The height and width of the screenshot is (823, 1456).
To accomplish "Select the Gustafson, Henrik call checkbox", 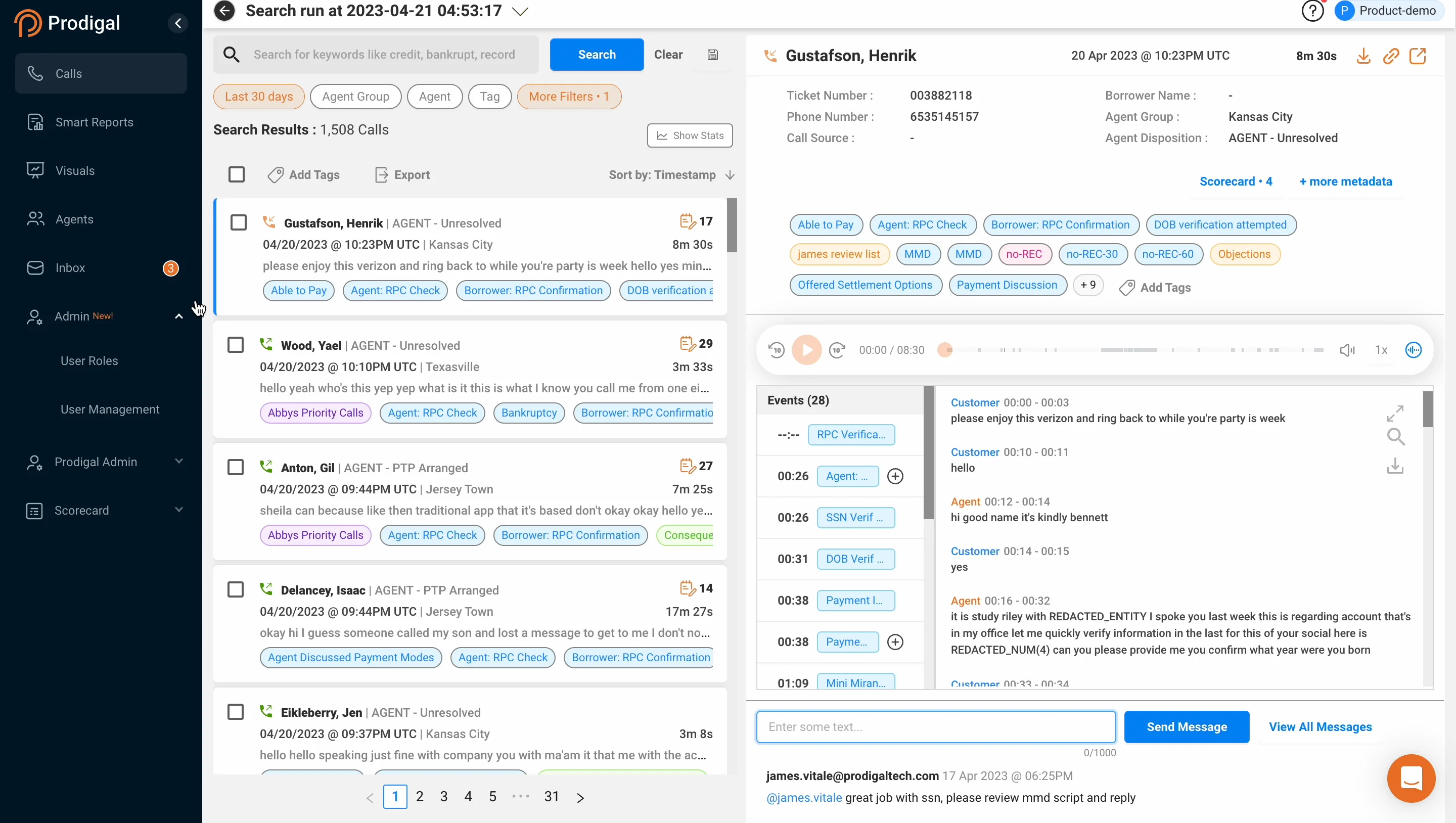I will (x=239, y=223).
